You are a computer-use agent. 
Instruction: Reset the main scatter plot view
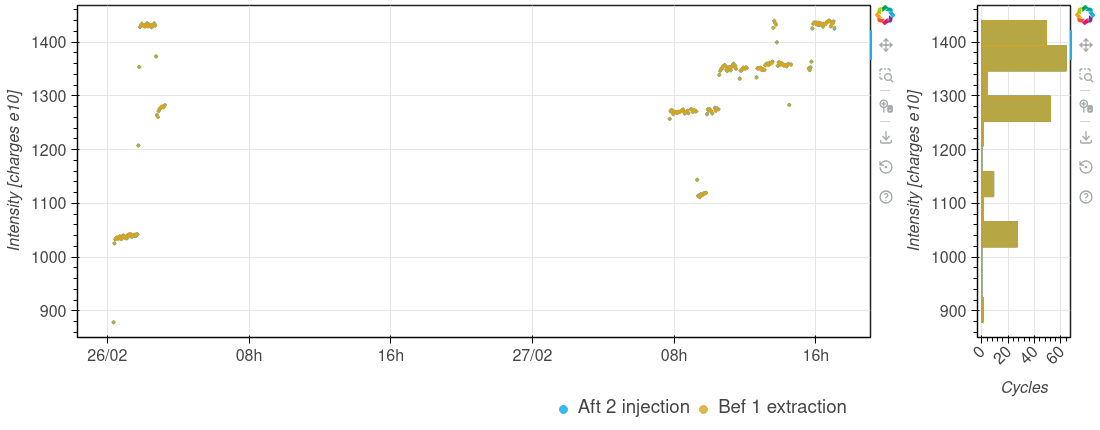click(x=885, y=167)
